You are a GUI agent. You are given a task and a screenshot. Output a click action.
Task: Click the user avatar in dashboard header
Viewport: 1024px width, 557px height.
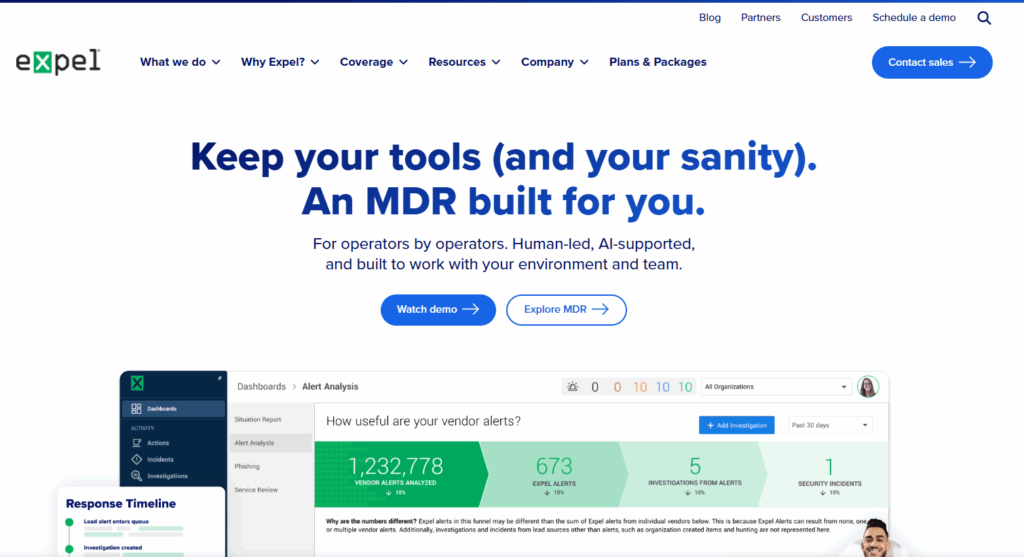pyautogui.click(x=868, y=387)
